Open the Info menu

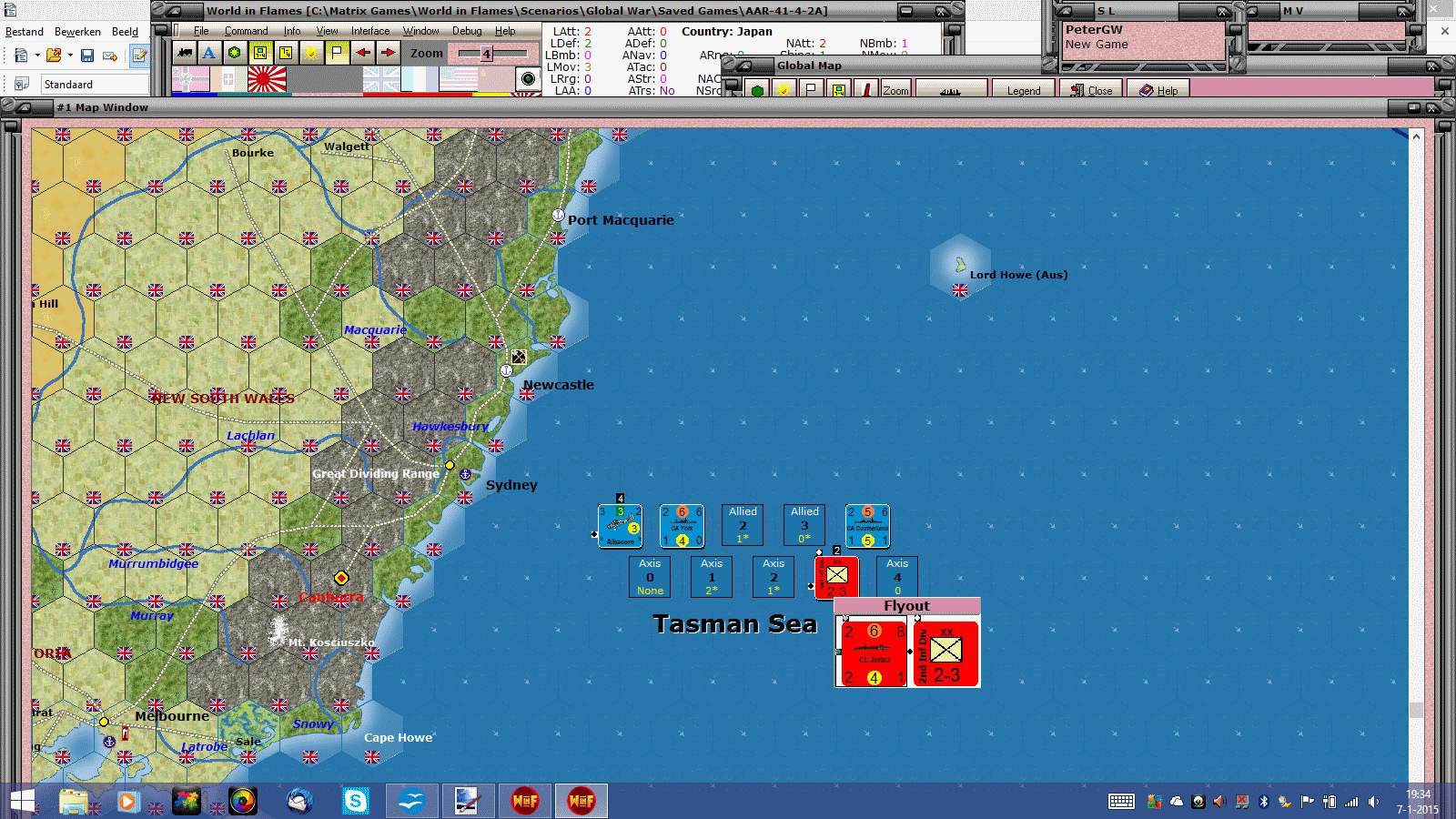click(x=292, y=31)
